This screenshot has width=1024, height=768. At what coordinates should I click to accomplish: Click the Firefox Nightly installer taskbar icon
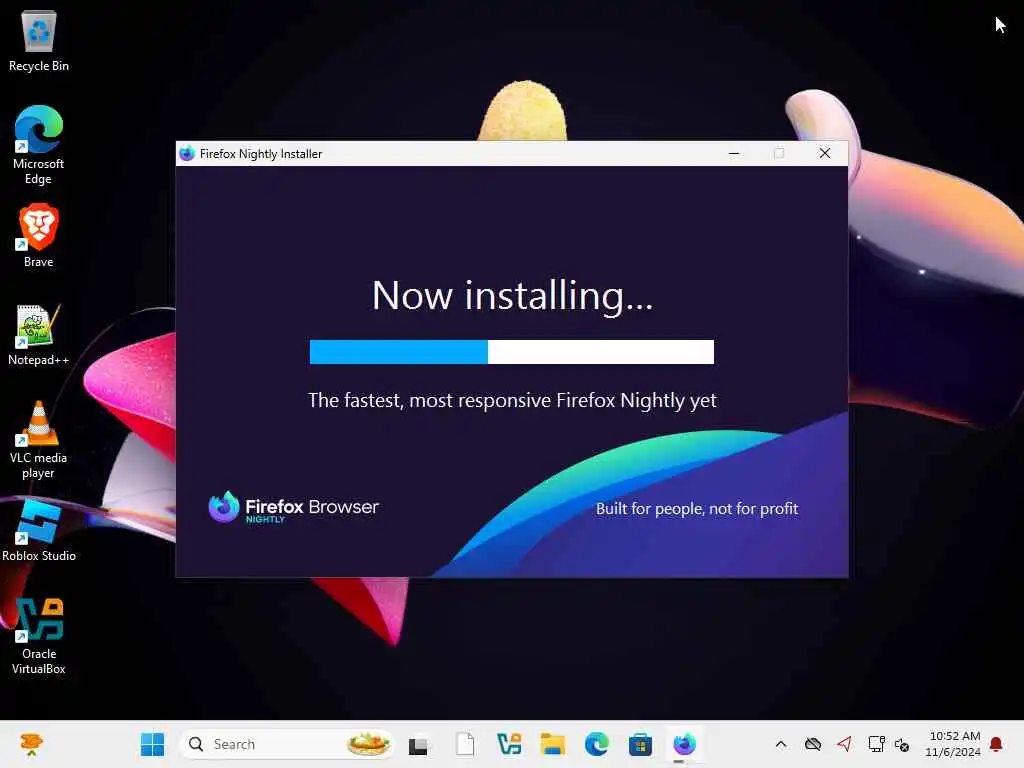click(684, 744)
